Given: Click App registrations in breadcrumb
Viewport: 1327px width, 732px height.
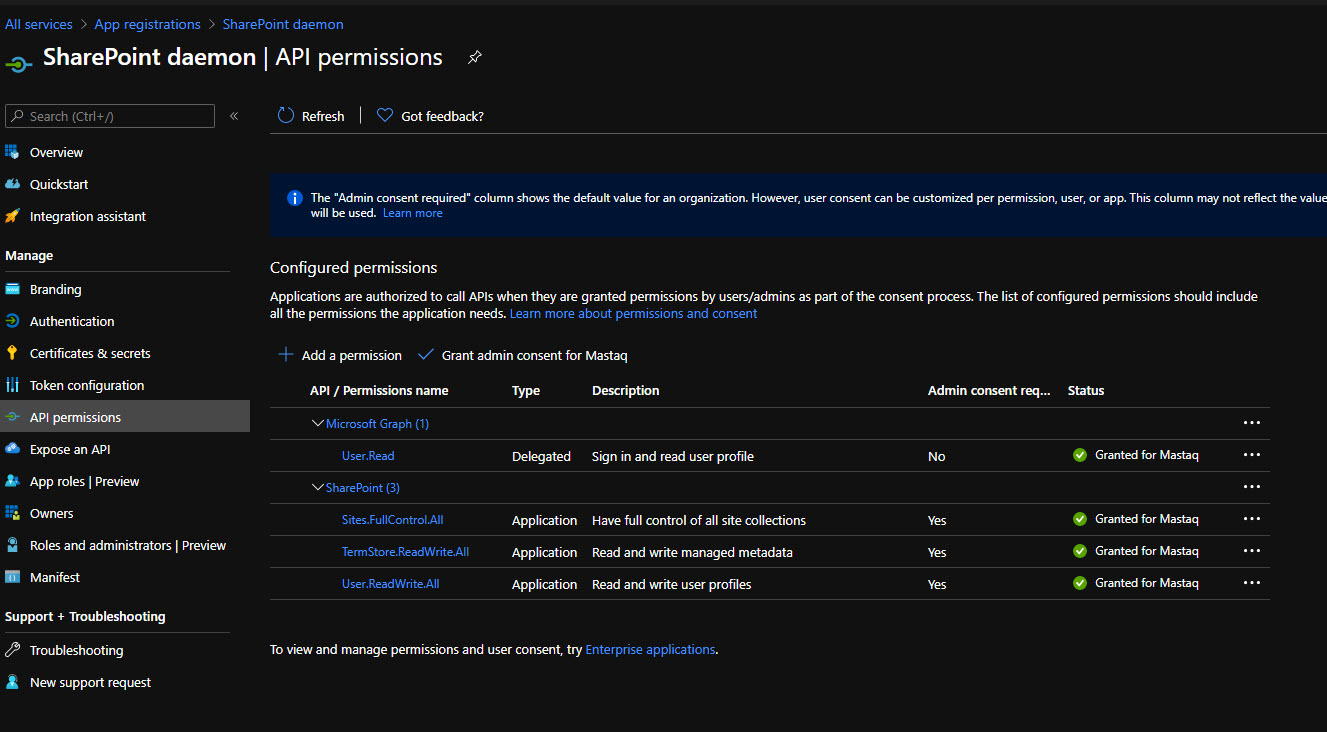Looking at the screenshot, I should (x=147, y=24).
